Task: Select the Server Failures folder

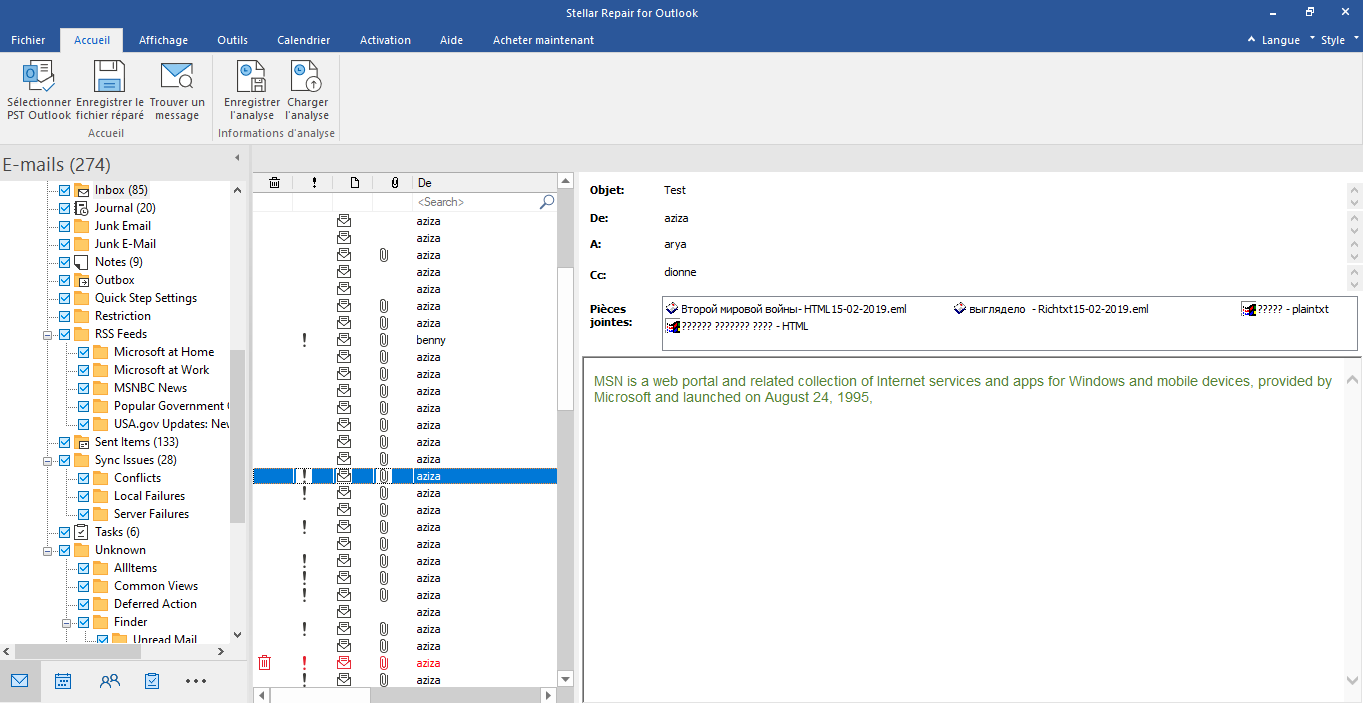Action: tap(151, 514)
